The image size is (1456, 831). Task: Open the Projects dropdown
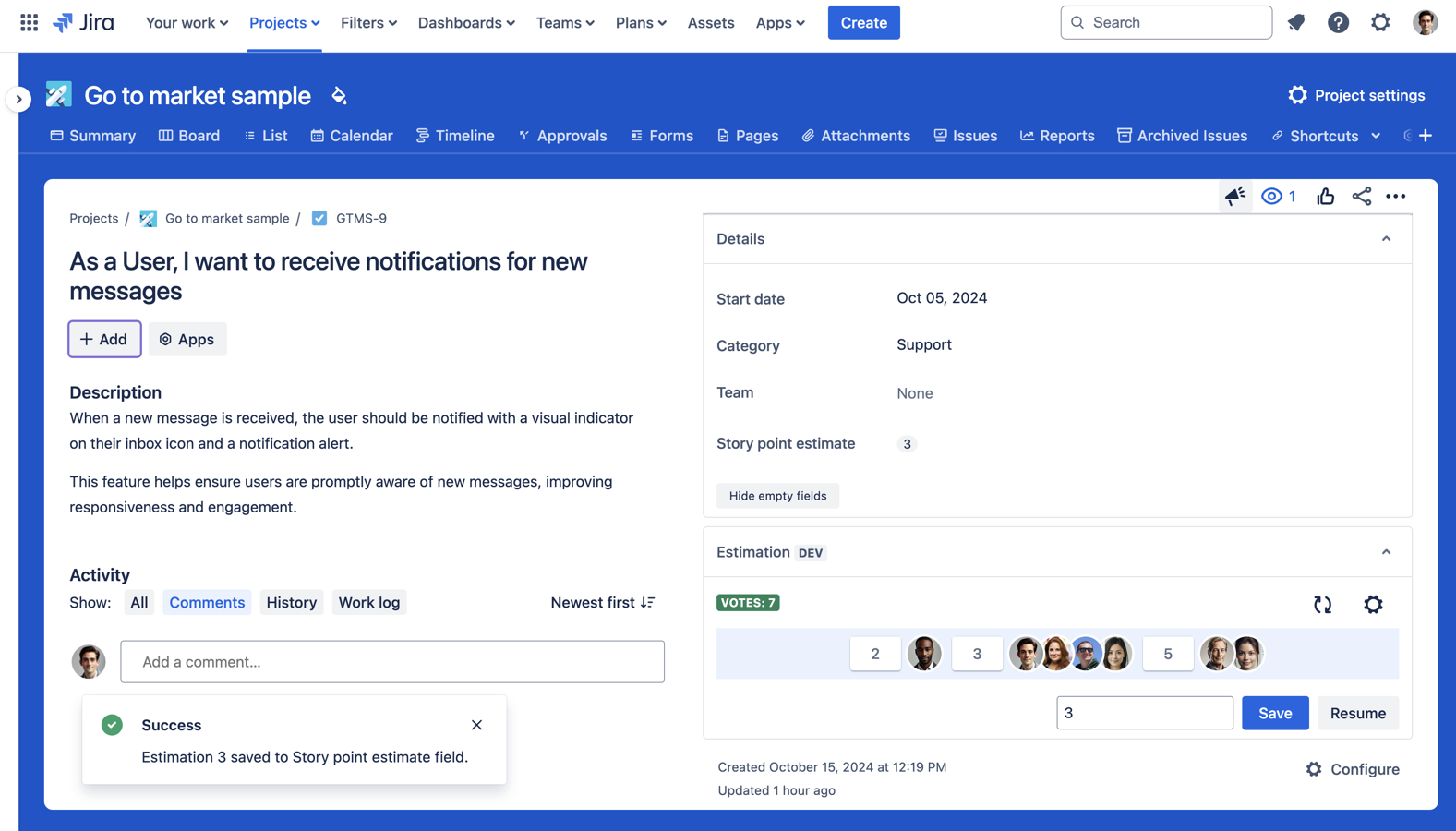pos(284,22)
